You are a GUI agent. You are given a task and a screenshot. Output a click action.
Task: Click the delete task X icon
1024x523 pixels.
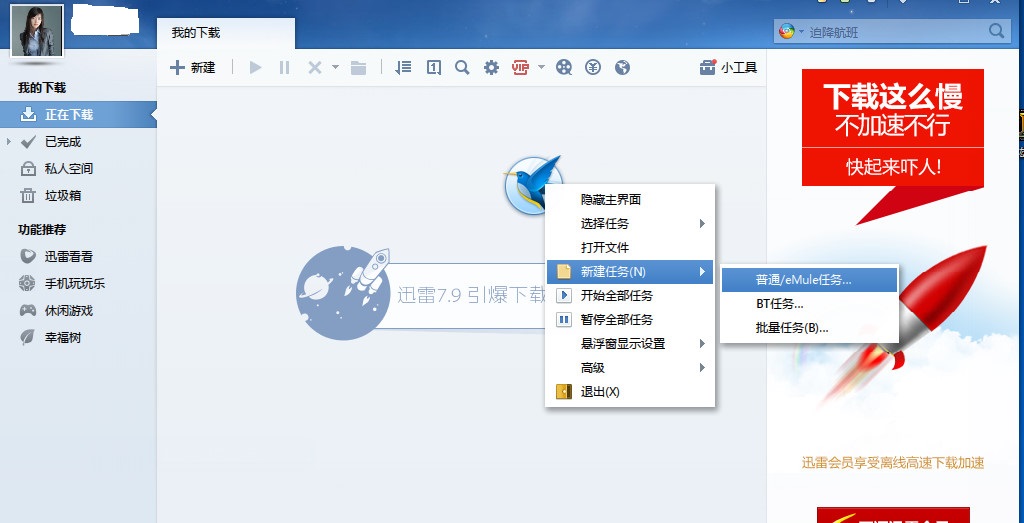point(314,67)
